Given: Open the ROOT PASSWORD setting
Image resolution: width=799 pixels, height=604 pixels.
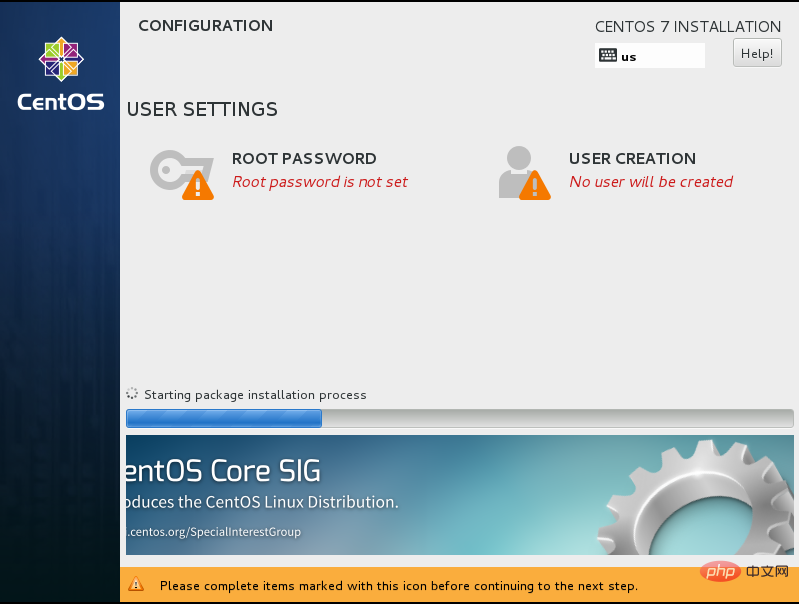Looking at the screenshot, I should pos(304,159).
